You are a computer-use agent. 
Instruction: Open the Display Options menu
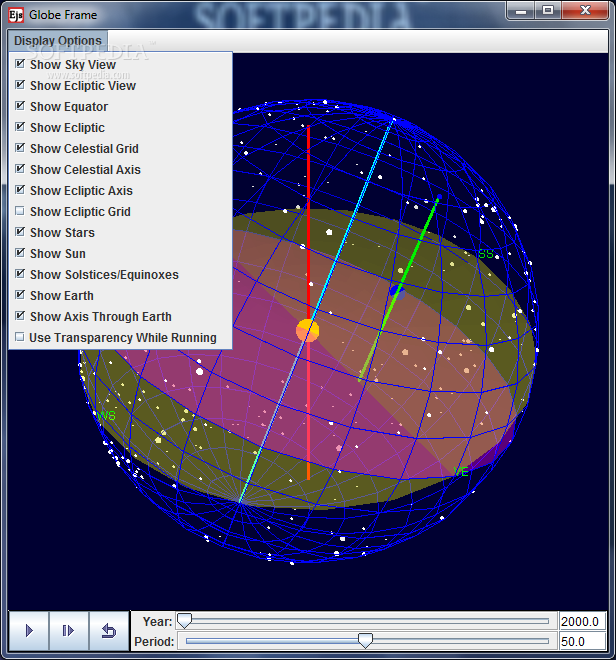[x=58, y=40]
